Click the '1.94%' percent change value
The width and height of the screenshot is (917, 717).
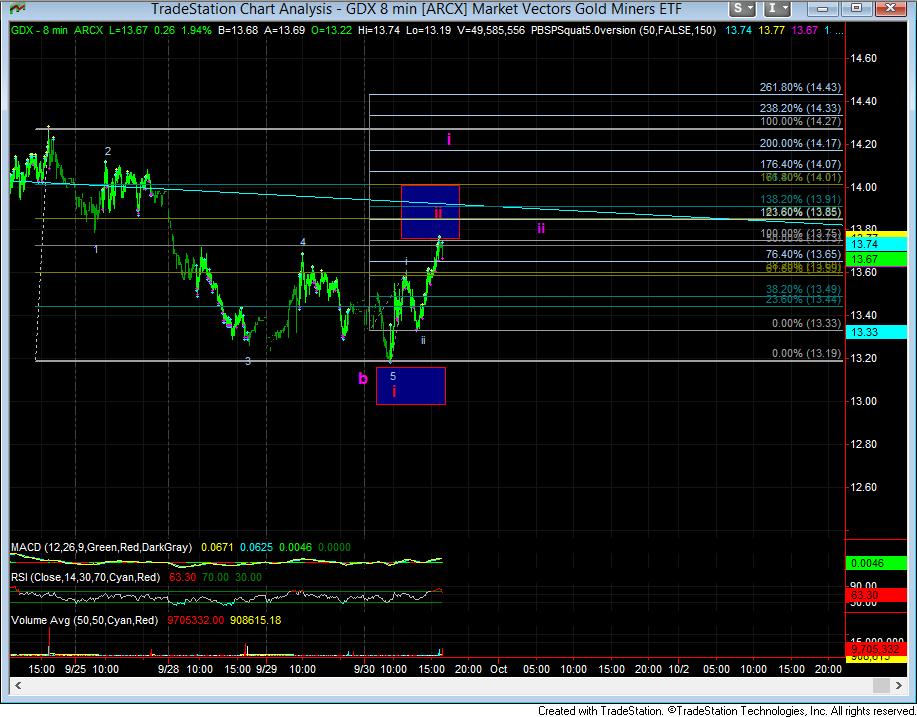[196, 30]
